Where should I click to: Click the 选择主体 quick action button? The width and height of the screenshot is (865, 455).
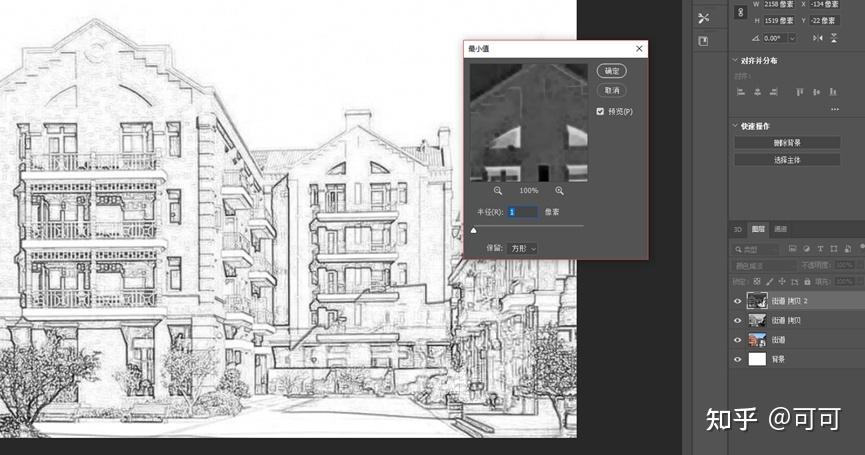[787, 160]
